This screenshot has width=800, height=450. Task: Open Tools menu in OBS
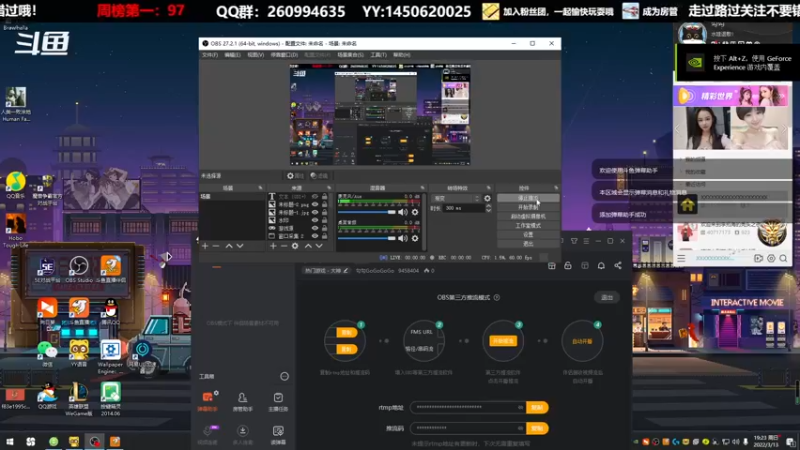[x=379, y=55]
